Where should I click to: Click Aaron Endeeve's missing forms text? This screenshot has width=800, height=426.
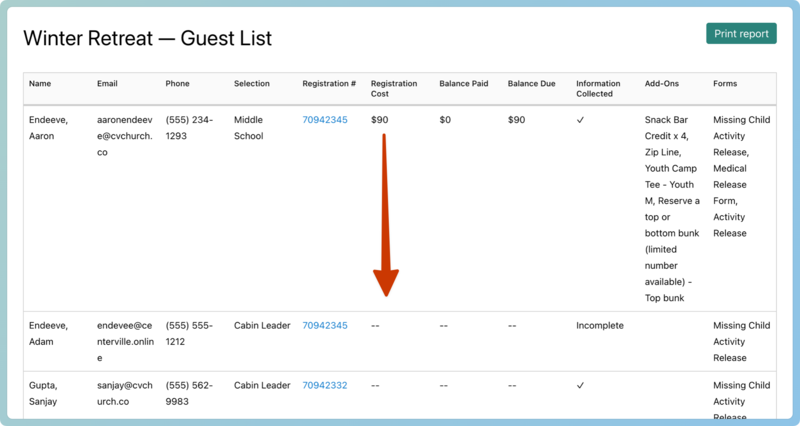click(741, 177)
